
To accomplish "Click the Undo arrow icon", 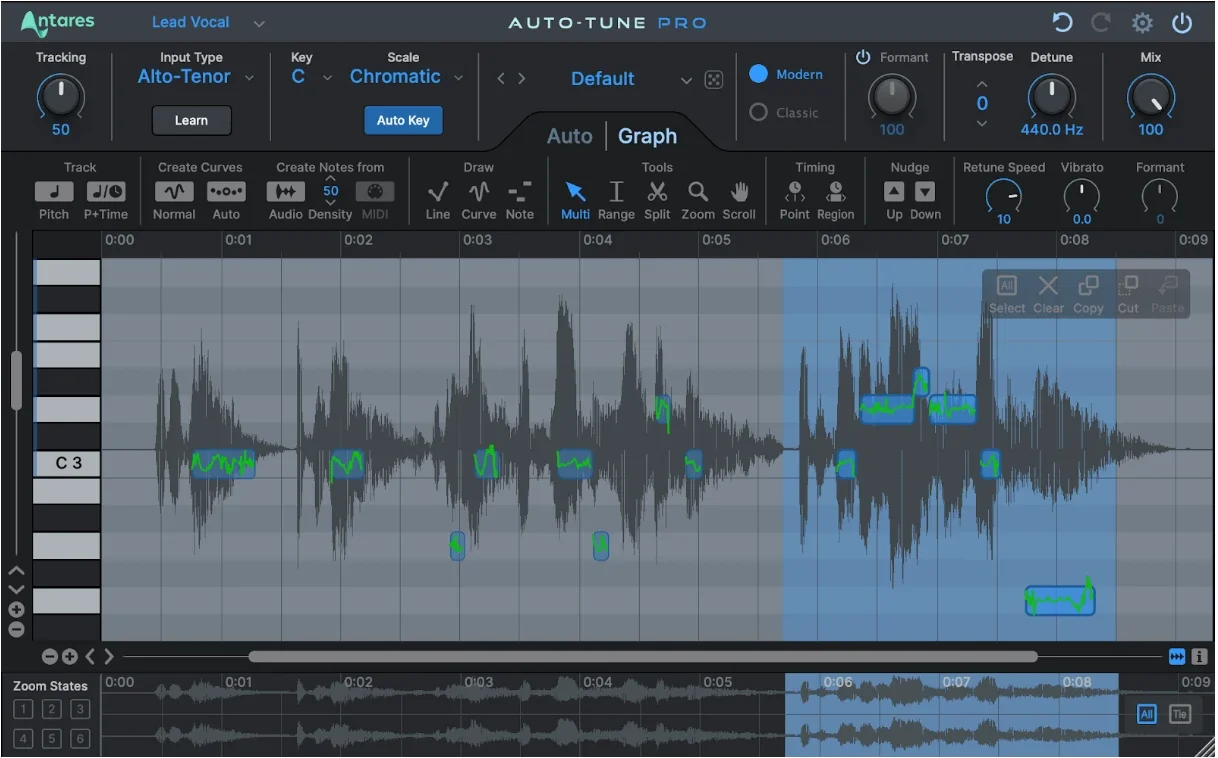I will coord(1063,22).
